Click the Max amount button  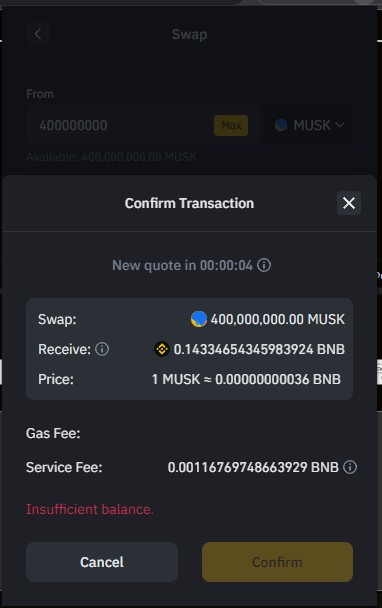[x=231, y=125]
